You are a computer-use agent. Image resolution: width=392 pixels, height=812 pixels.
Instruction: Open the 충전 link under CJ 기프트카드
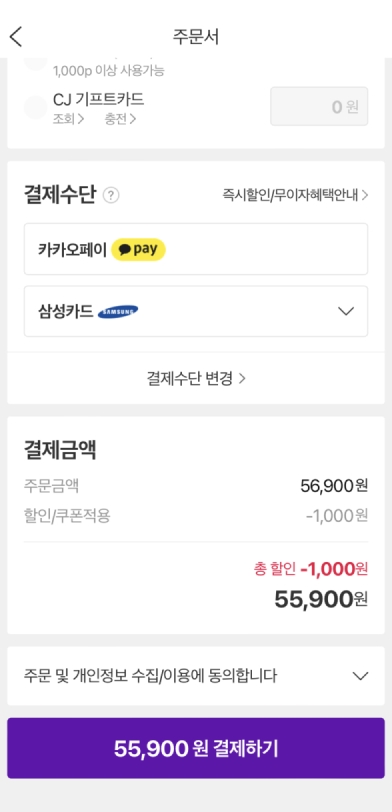pos(120,120)
